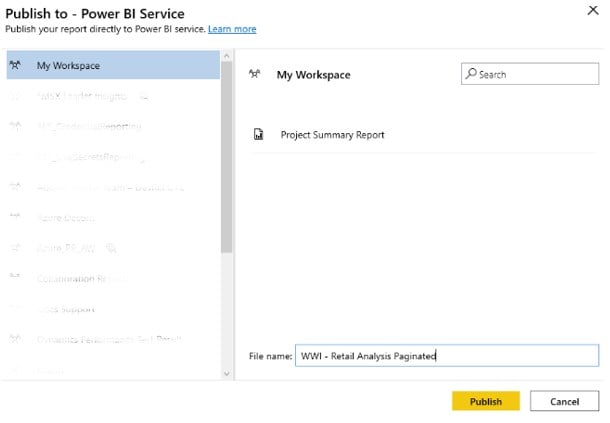The width and height of the screenshot is (610, 423).
Task: Click the magnifier icon in Search box
Action: 471,73
